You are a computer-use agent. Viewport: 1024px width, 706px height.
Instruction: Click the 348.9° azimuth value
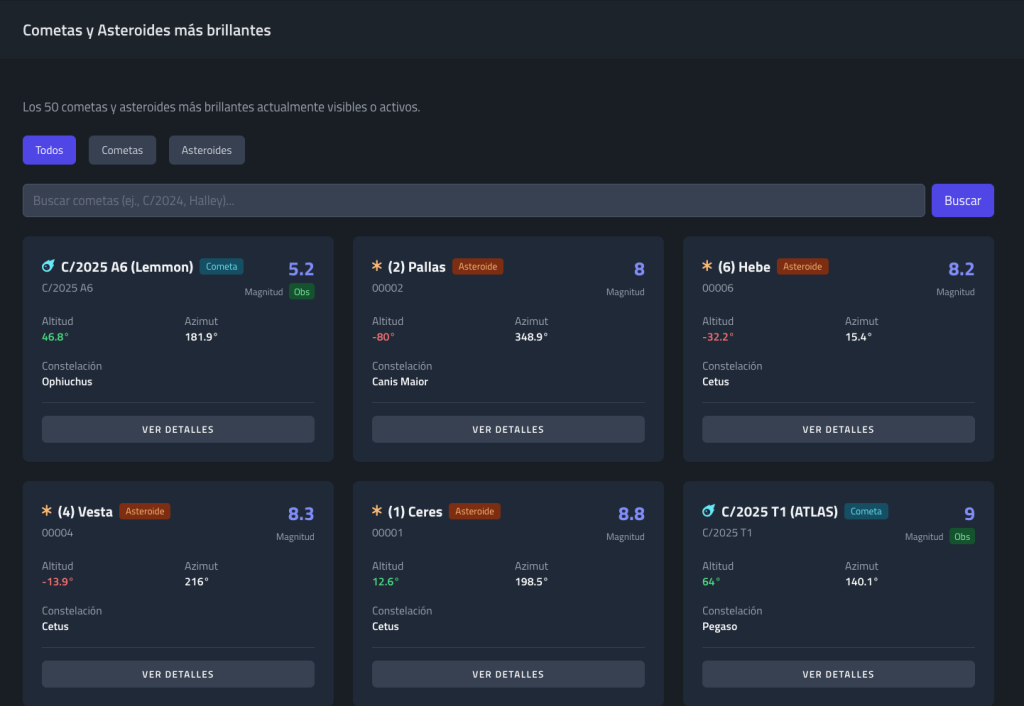click(531, 337)
